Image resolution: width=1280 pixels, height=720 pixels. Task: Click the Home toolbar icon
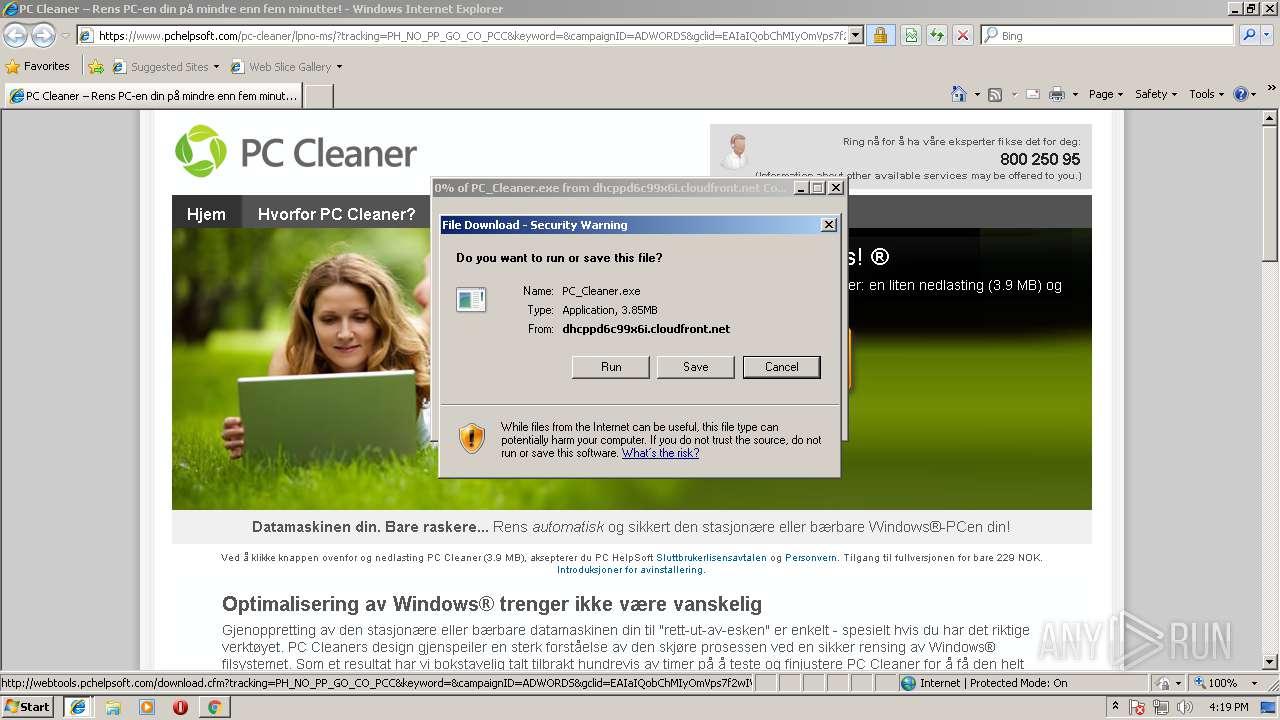(959, 94)
